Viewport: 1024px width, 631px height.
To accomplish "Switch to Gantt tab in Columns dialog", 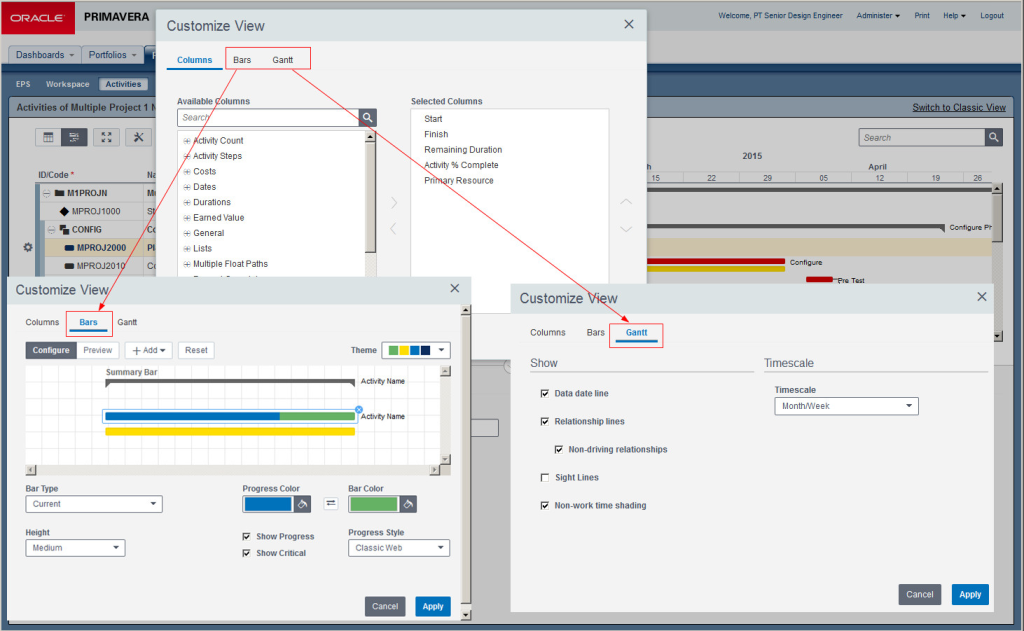I will pyautogui.click(x=283, y=59).
